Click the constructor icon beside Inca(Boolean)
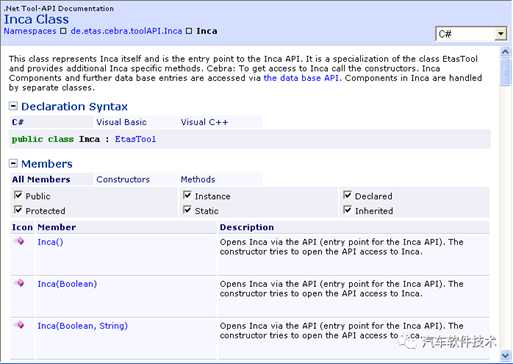 click(20, 283)
